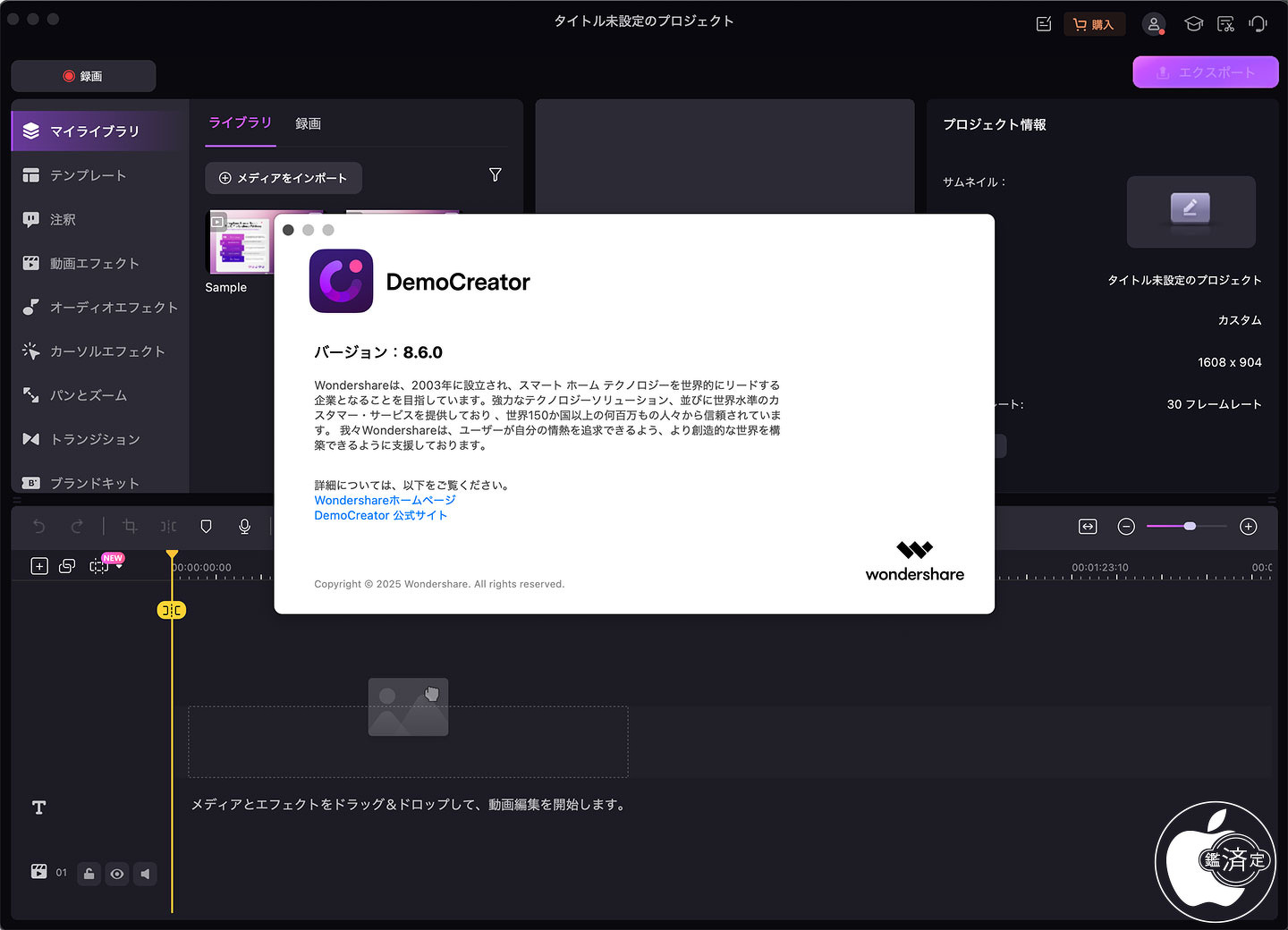Open the feedback note icon beside 購入
The width and height of the screenshot is (1288, 930).
pos(1043,24)
